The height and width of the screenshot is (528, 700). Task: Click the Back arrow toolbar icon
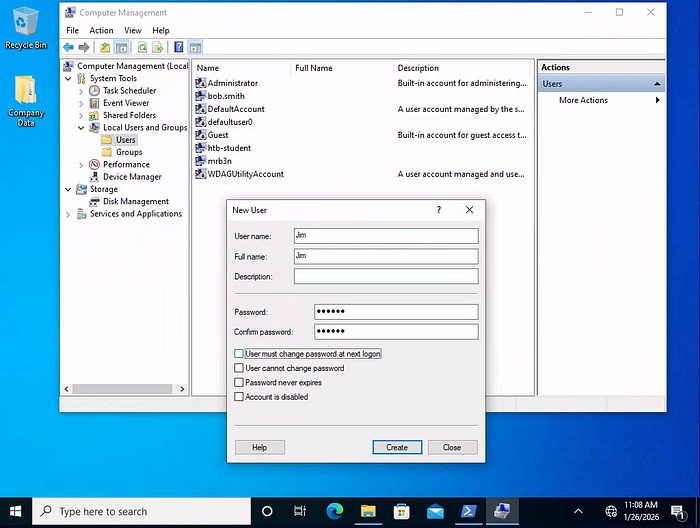(x=68, y=47)
